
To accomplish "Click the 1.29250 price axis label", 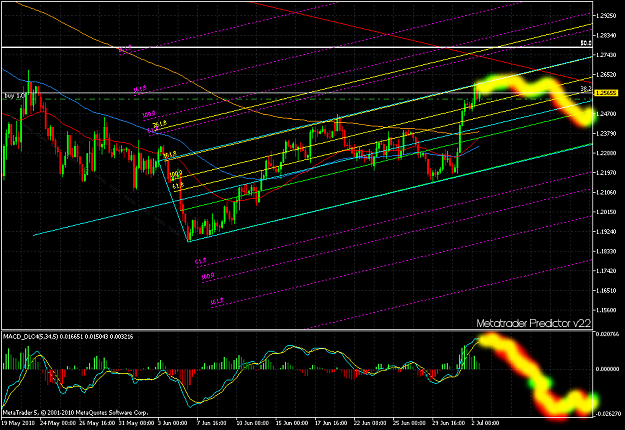I will [x=606, y=16].
